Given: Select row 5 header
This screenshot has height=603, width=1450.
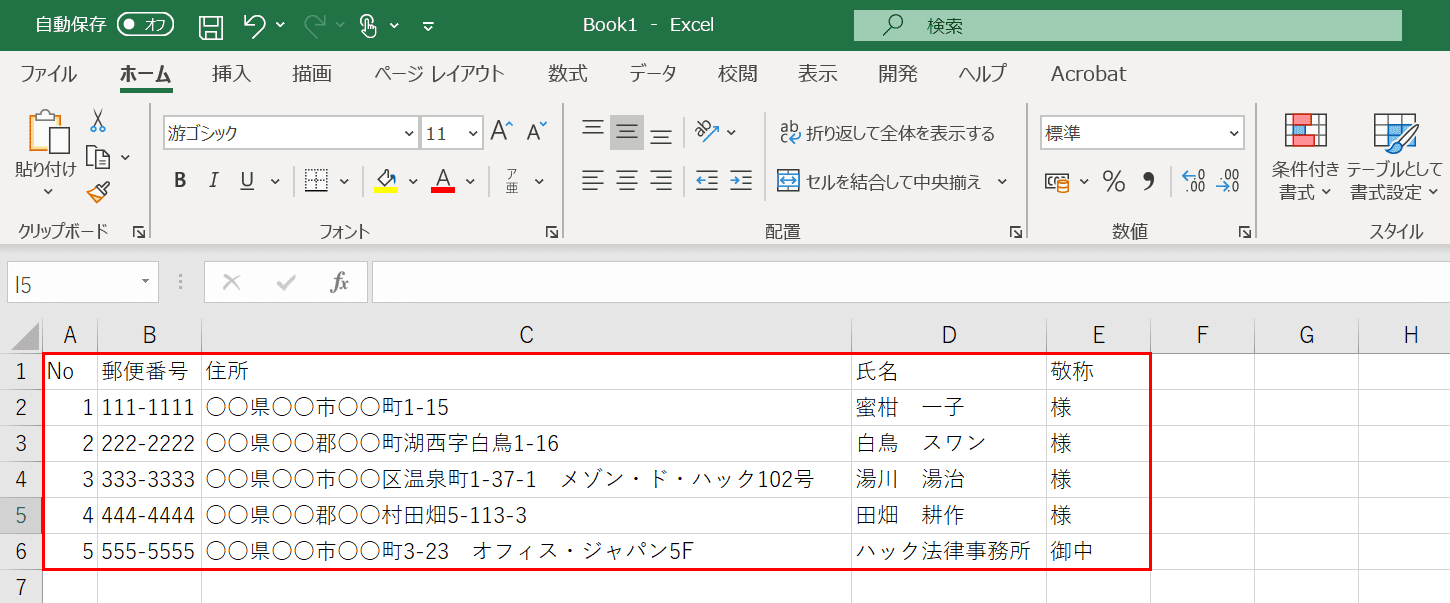Looking at the screenshot, I should click(21, 516).
